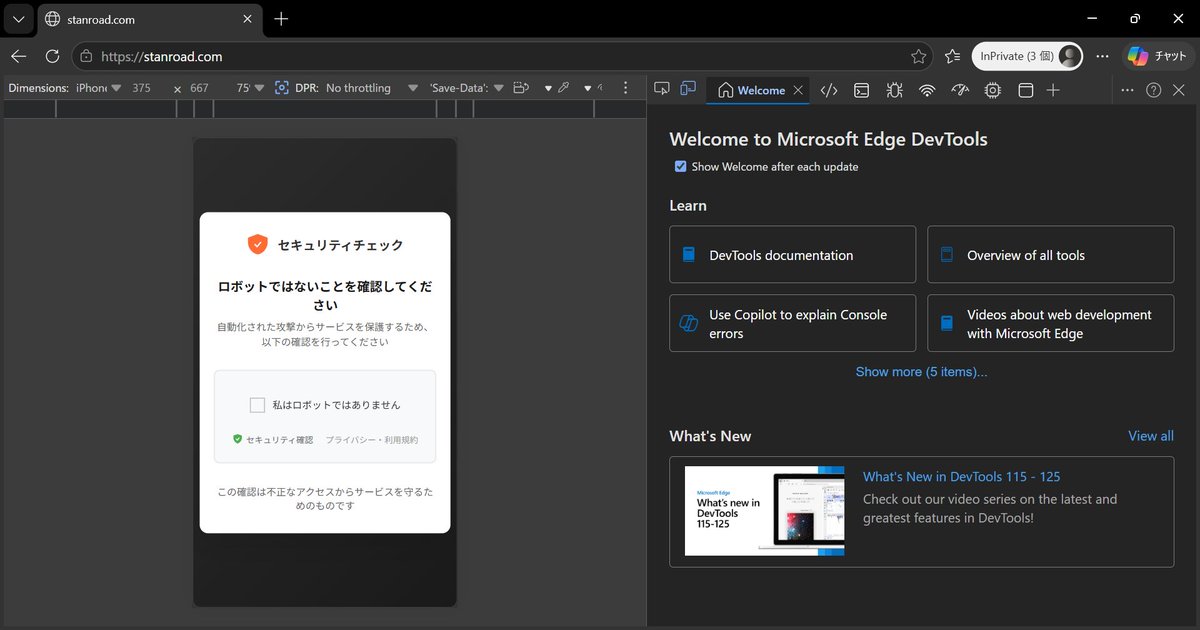Open dropdown arrow after the eyedropper icon
Image resolution: width=1200 pixels, height=630 pixels.
coord(587,88)
